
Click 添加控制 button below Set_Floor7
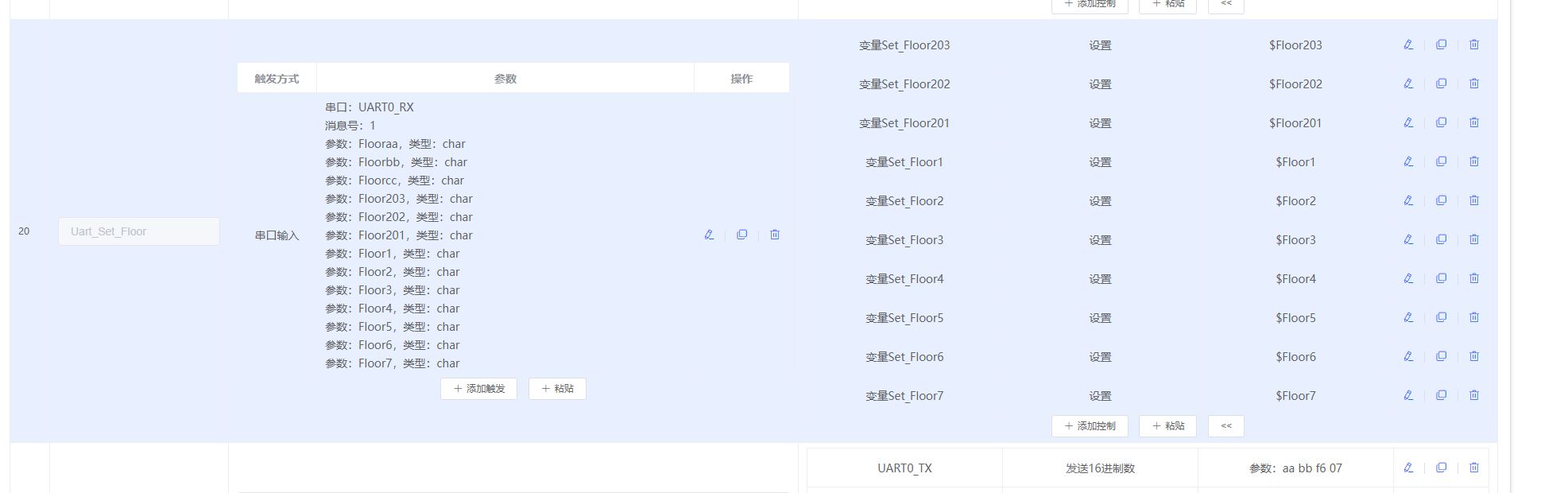(1090, 426)
